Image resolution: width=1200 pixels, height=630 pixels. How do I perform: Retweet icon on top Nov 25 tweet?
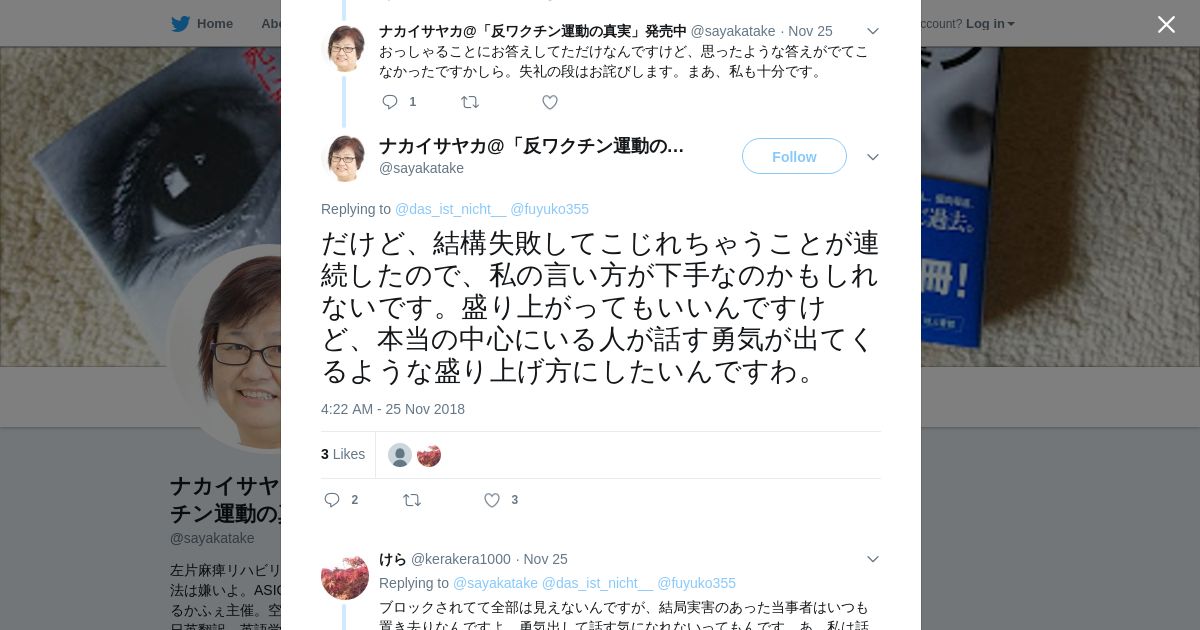coord(470,102)
